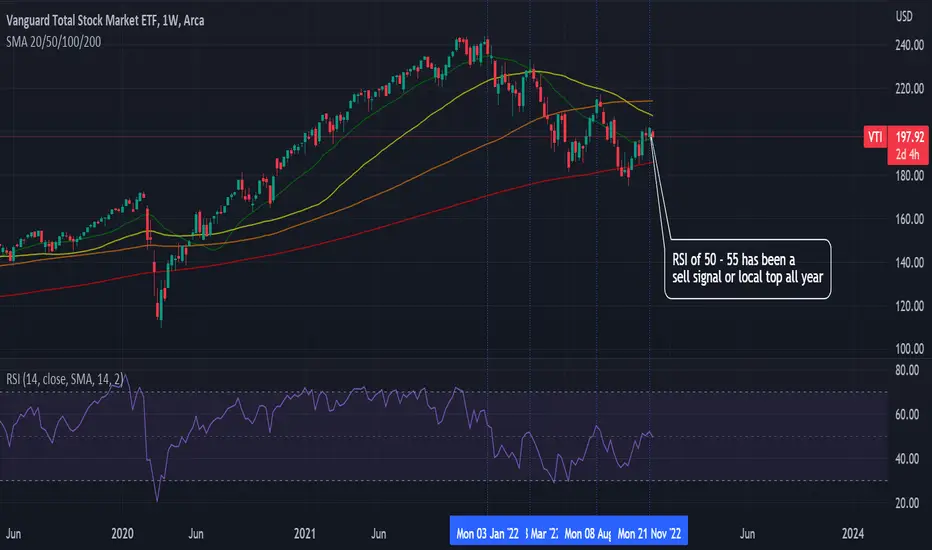Click the 120.00 price axis label
This screenshot has width=932, height=550.
click(909, 306)
